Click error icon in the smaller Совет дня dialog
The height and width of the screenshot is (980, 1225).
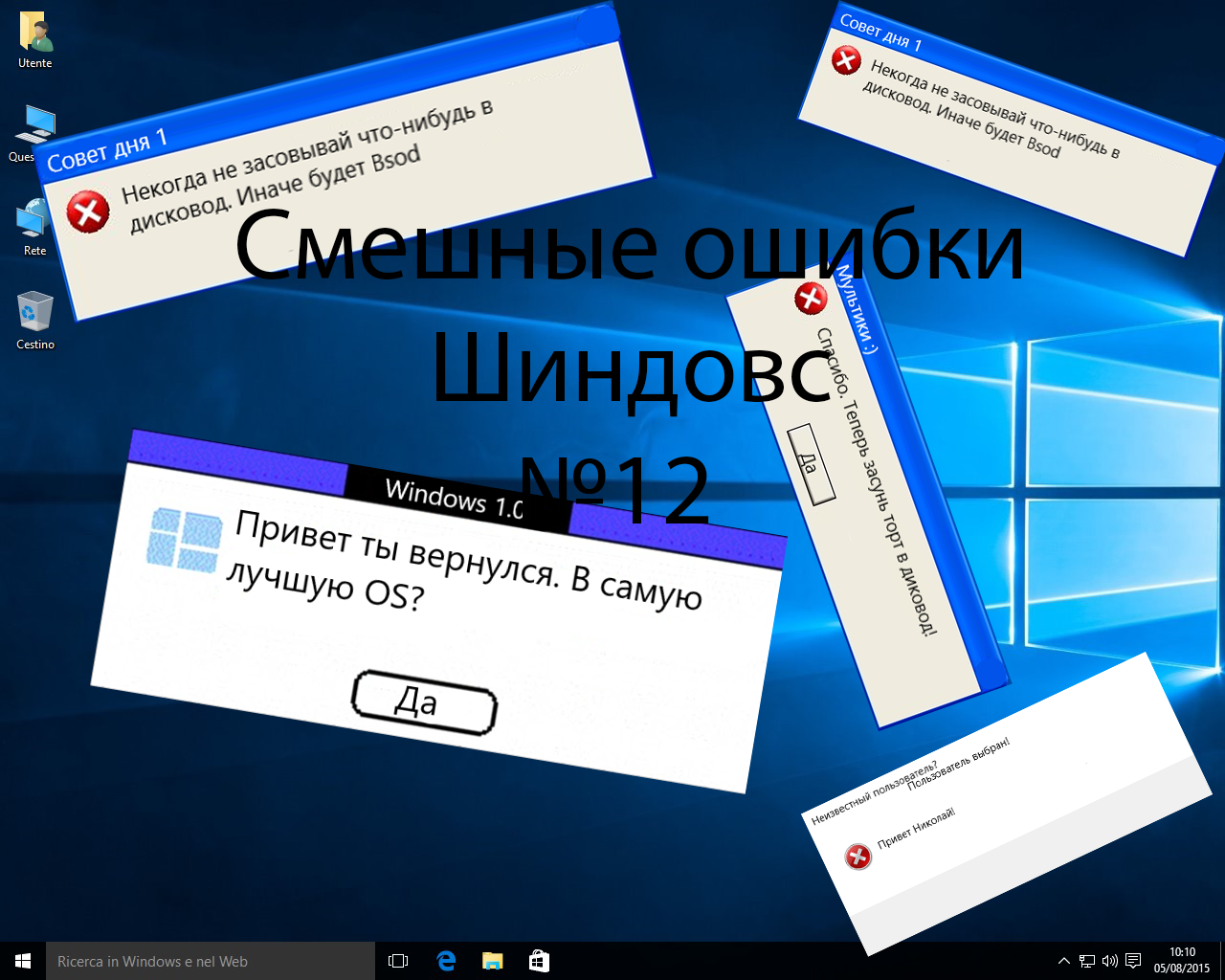click(846, 59)
